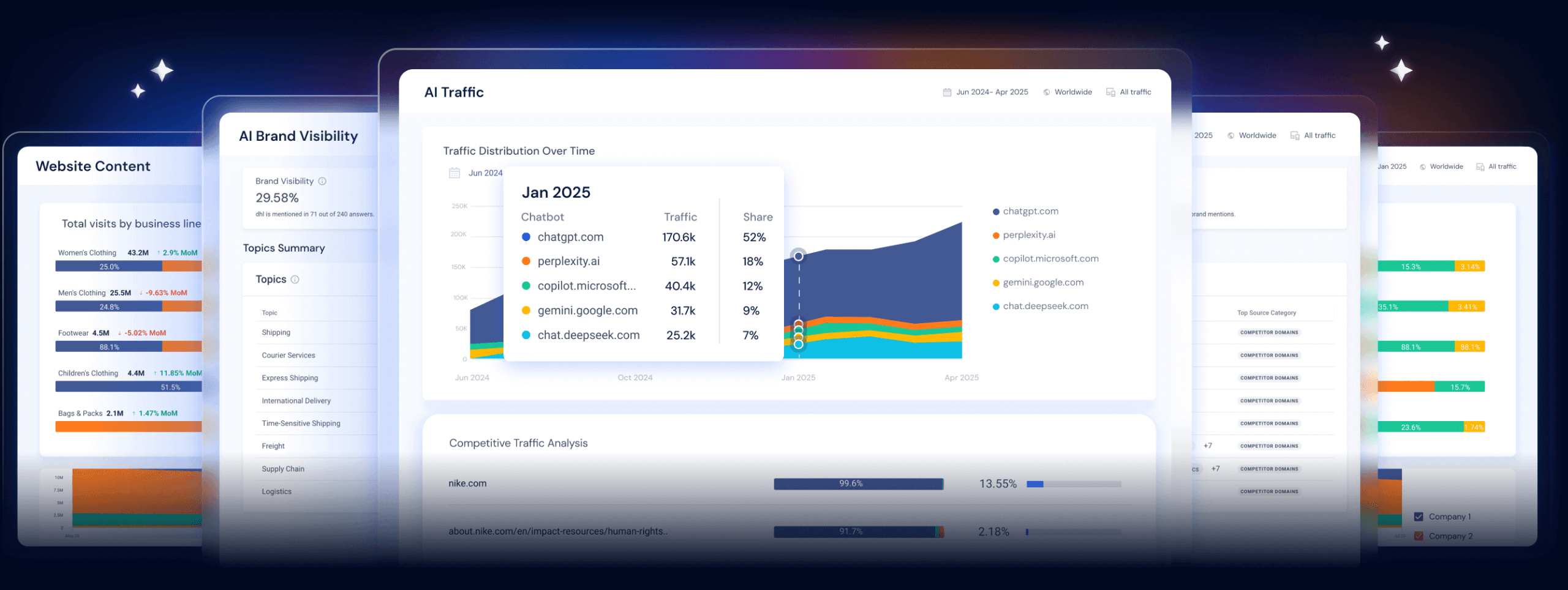The width and height of the screenshot is (1568, 590).
Task: Select the Shipping topic row
Action: pyautogui.click(x=276, y=332)
